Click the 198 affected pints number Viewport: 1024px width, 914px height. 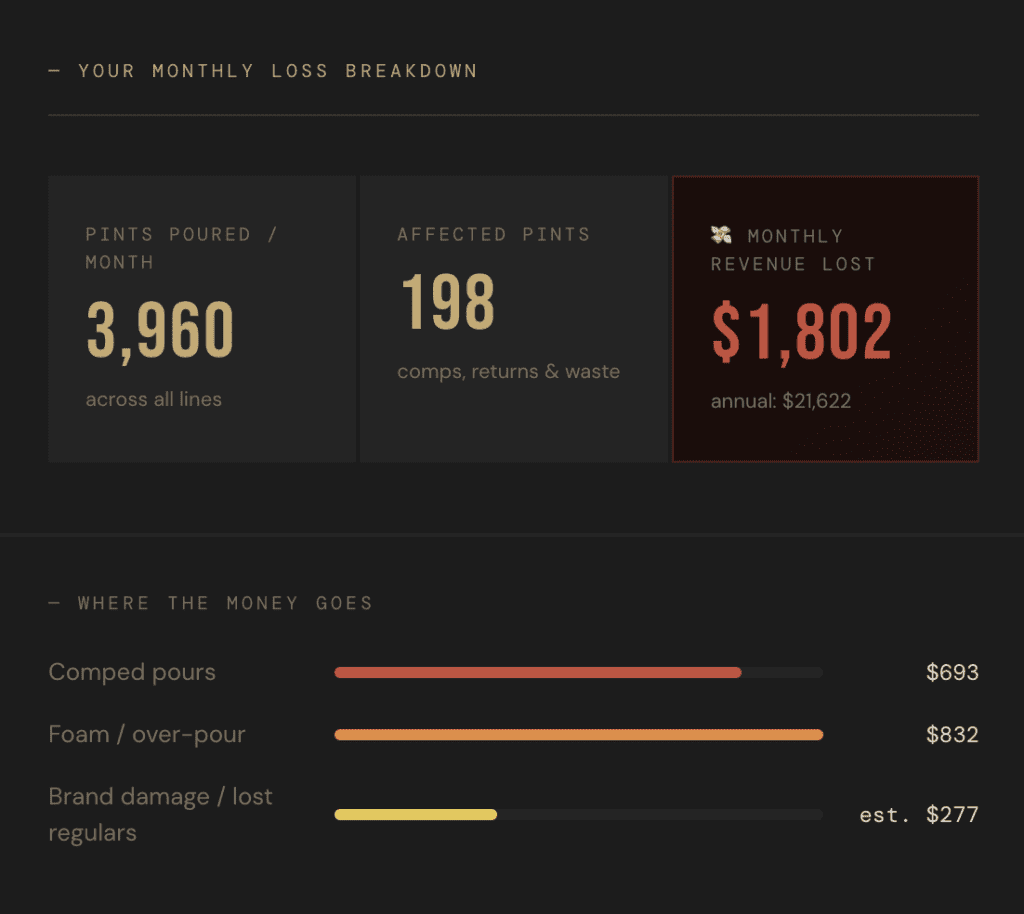[447, 300]
